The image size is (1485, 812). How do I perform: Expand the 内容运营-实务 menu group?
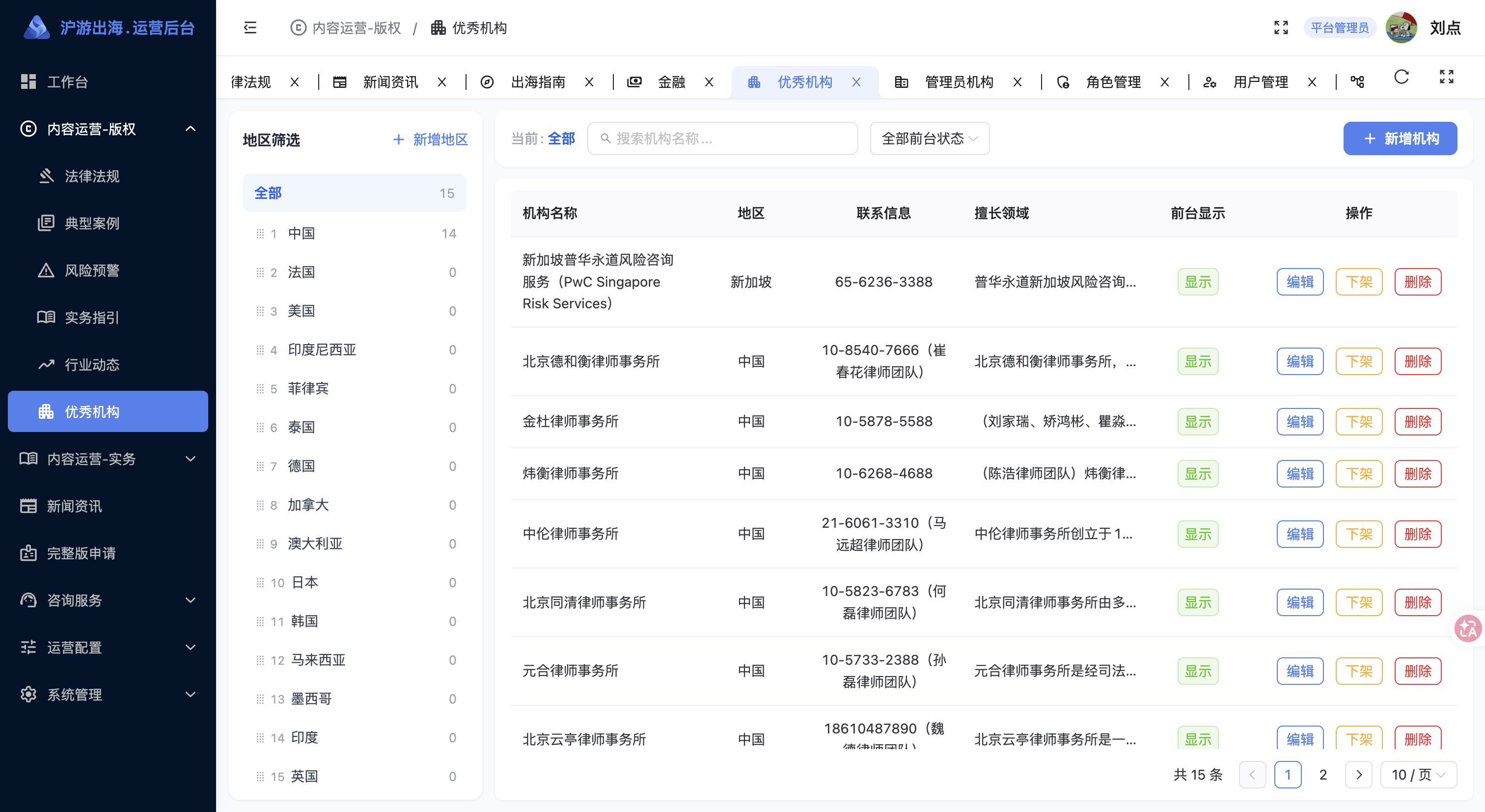[x=108, y=459]
